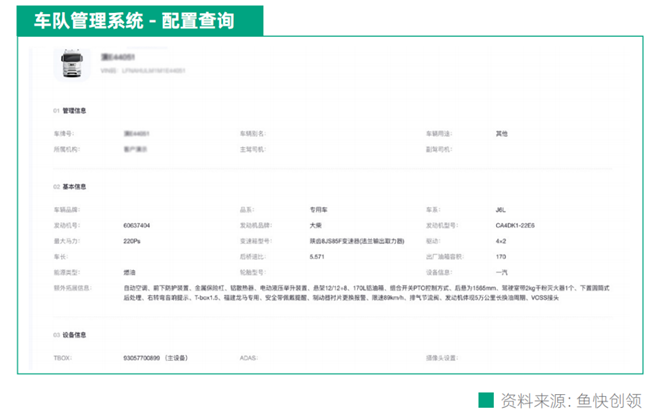Image resolution: width=669 pixels, height=420 pixels.
Task: Click the 4×2 drive type value
Action: coord(502,241)
